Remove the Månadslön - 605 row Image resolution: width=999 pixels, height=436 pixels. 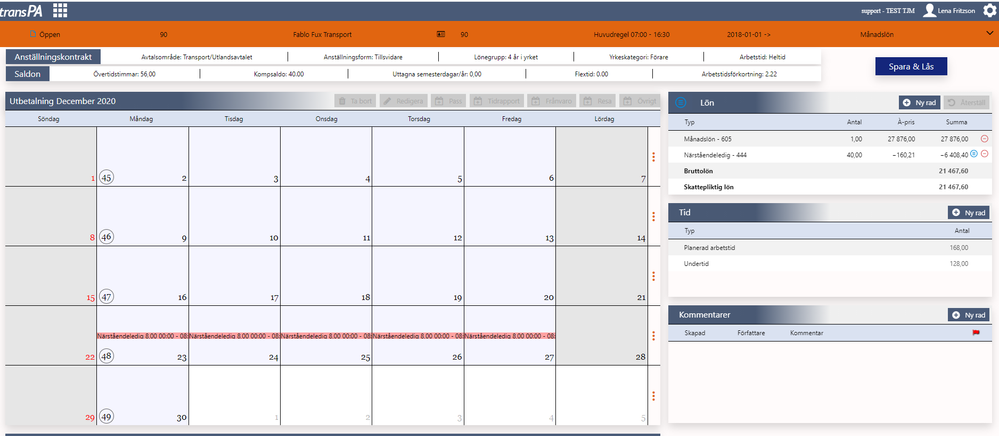click(x=984, y=138)
